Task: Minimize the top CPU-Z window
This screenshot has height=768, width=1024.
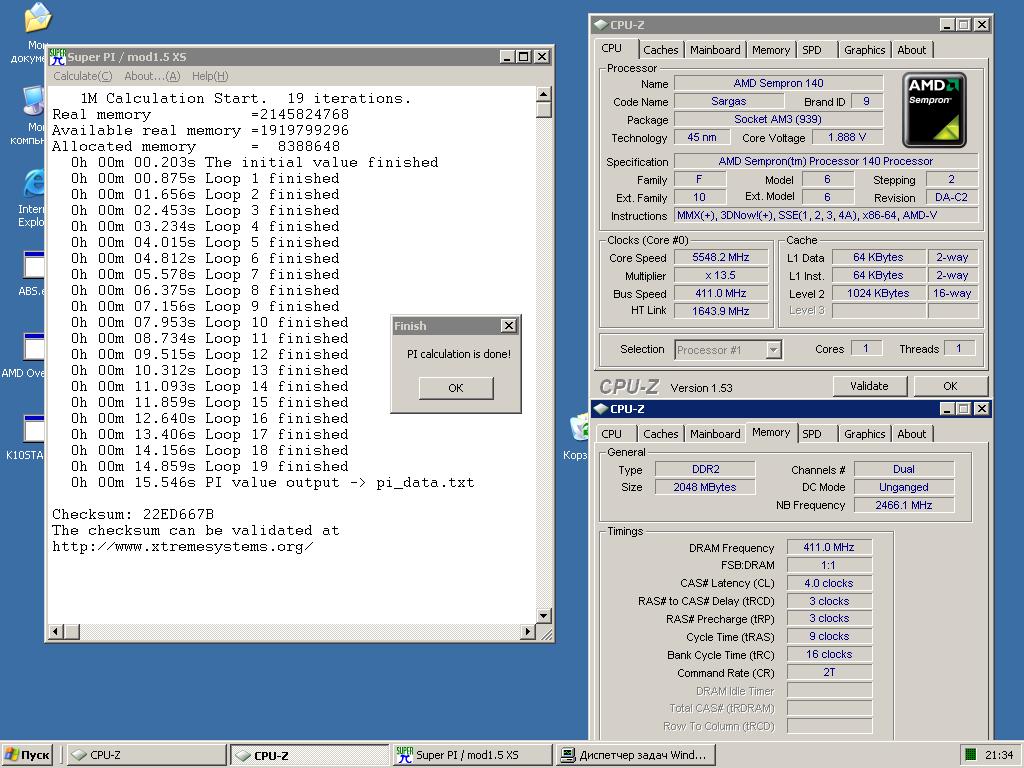Action: point(948,25)
